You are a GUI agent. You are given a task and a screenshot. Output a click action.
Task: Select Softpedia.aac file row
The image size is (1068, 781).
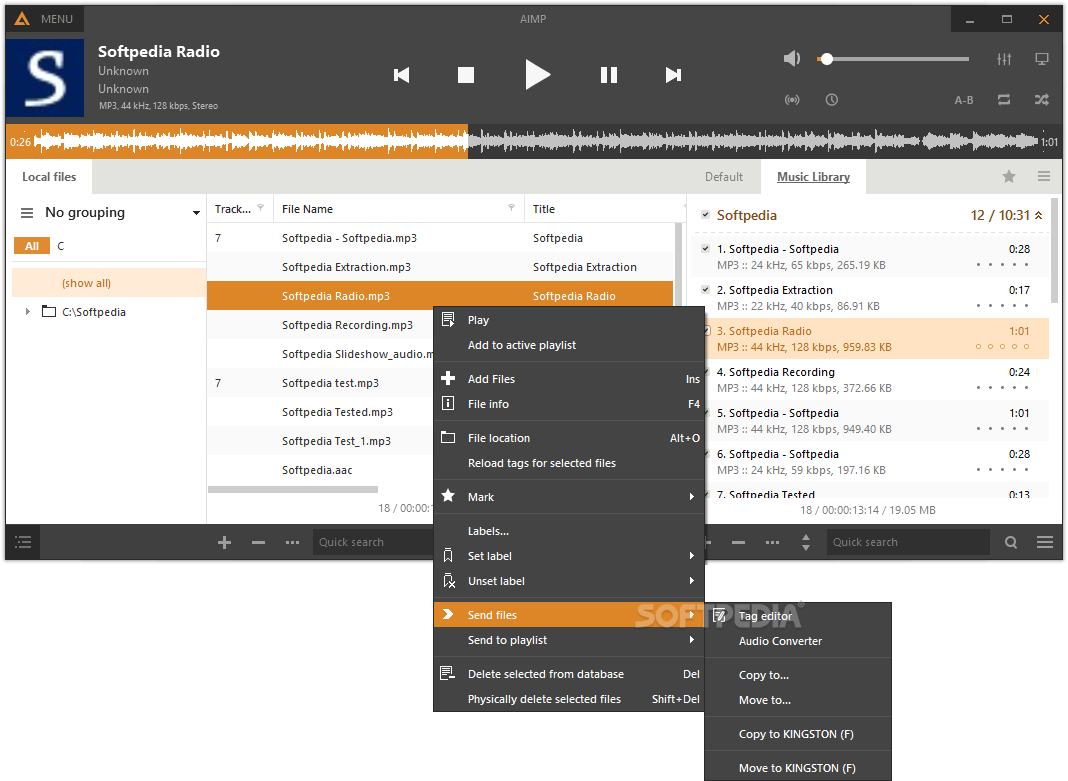coord(320,470)
